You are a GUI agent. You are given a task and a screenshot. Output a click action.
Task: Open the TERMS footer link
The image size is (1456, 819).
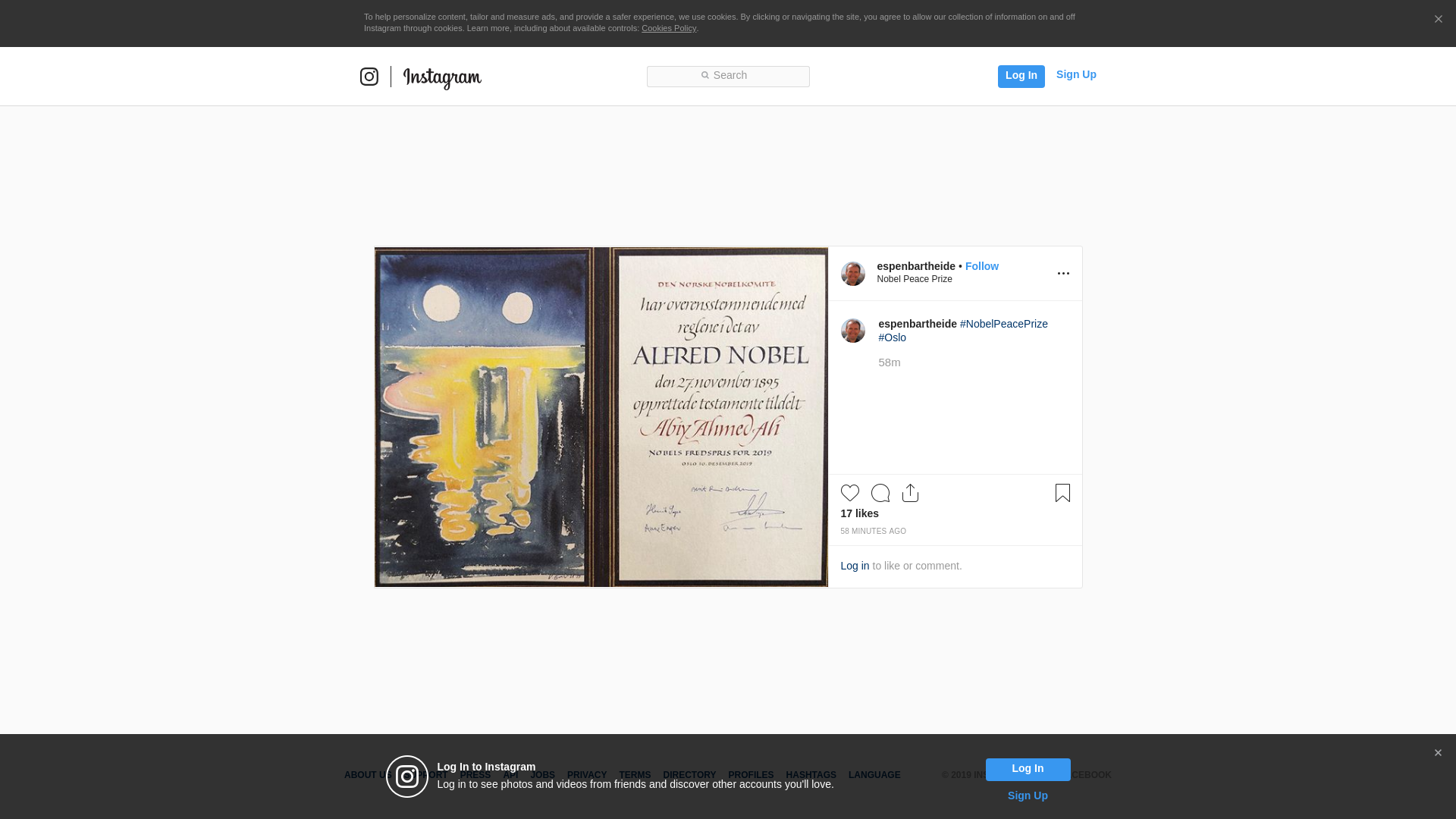pos(635,775)
